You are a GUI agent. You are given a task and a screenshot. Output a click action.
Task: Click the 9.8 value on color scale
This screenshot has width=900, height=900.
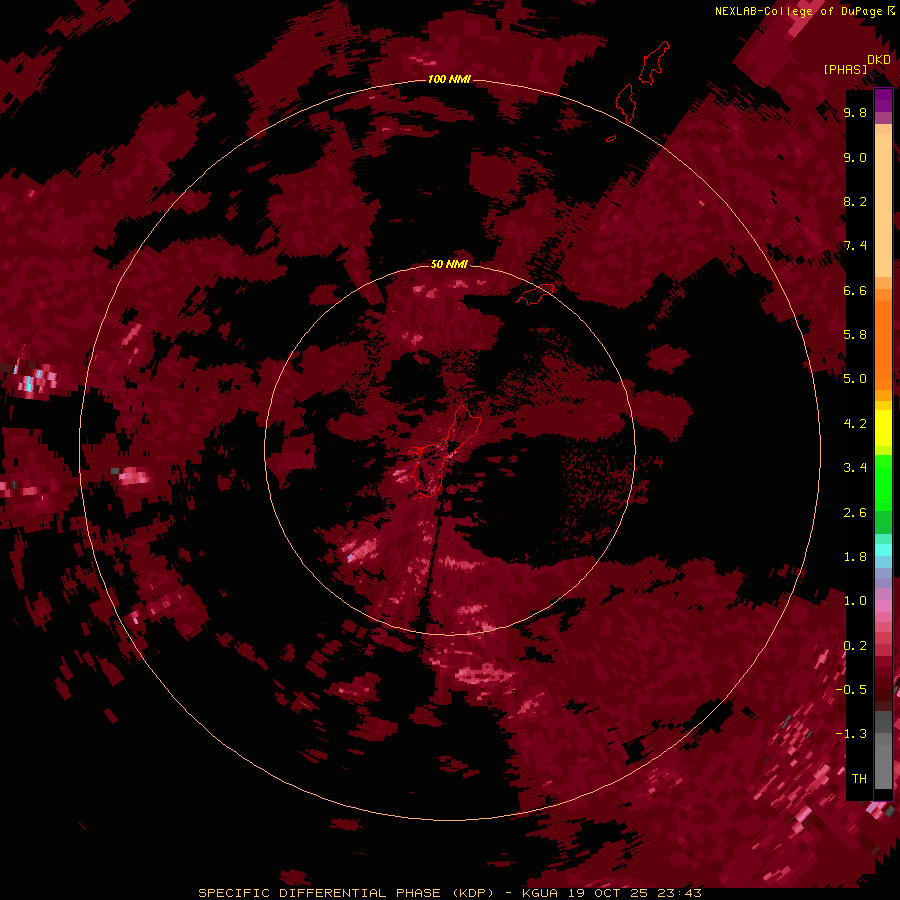click(x=855, y=112)
